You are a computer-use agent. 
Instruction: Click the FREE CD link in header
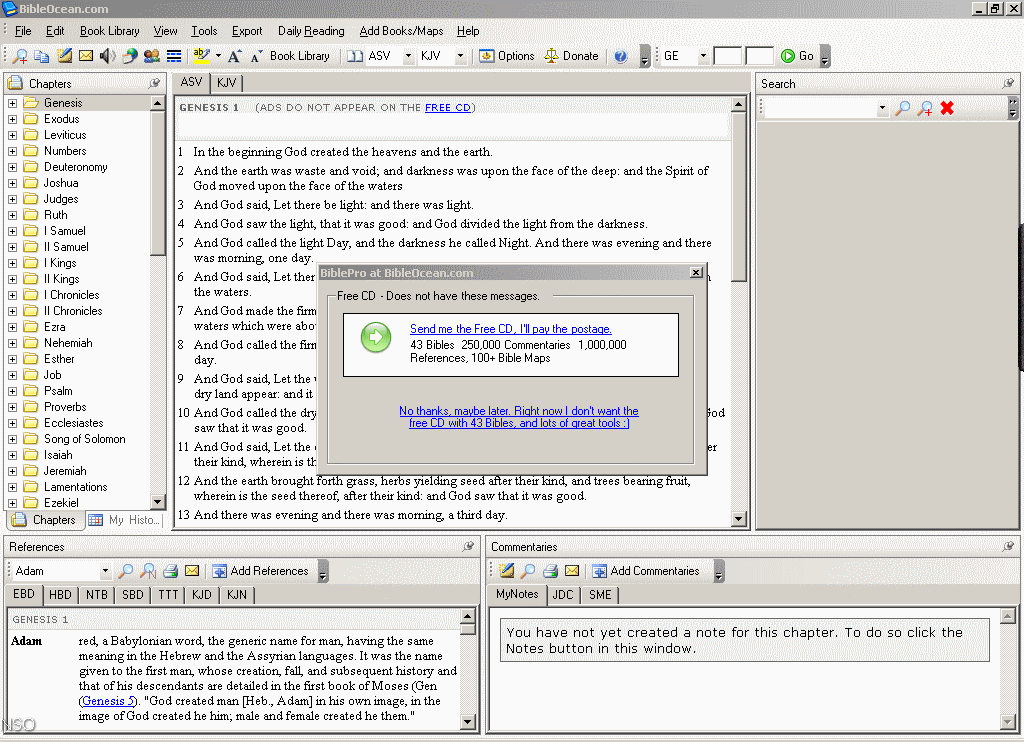click(x=448, y=108)
